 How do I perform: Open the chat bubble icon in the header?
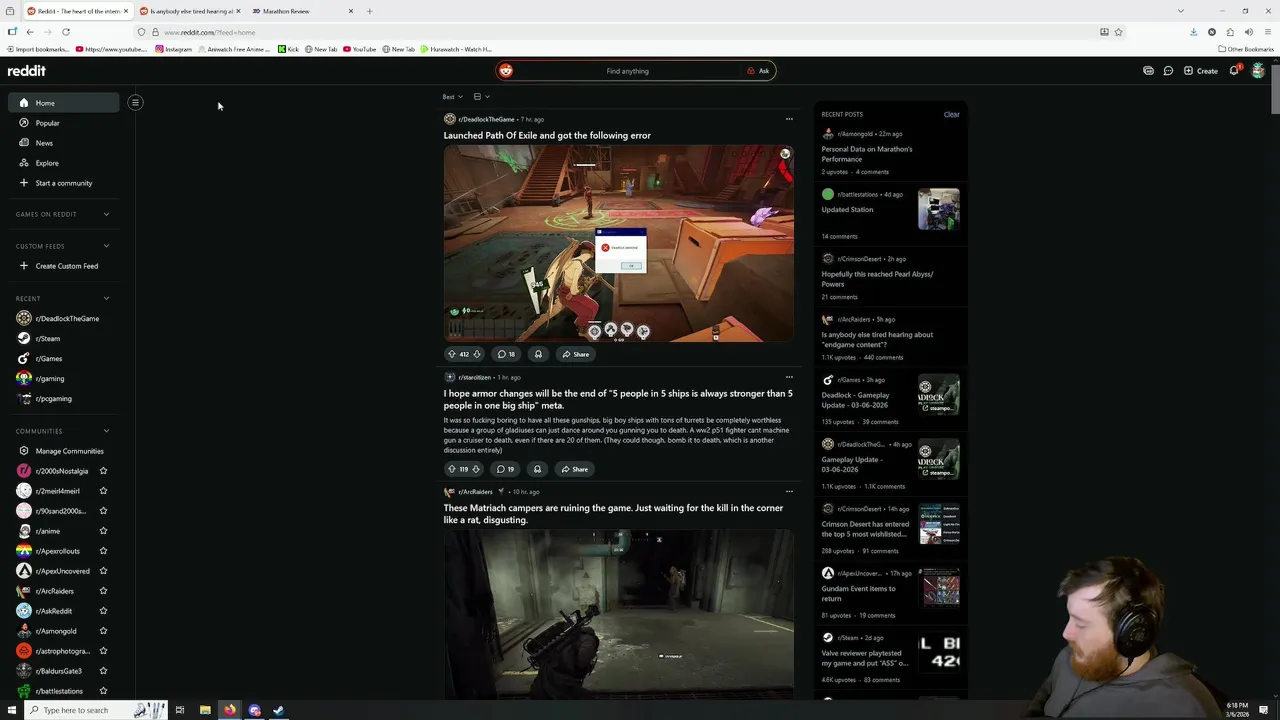1168,71
